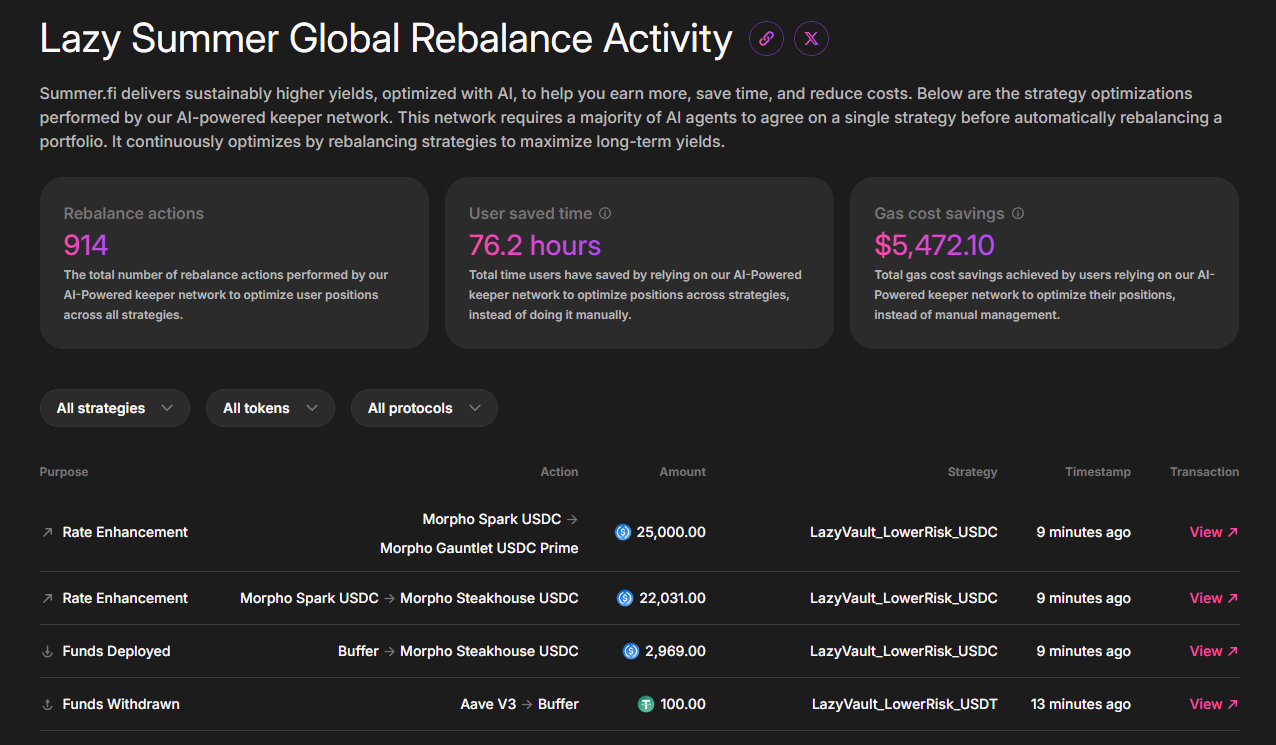Click the Amount column header

coord(682,472)
